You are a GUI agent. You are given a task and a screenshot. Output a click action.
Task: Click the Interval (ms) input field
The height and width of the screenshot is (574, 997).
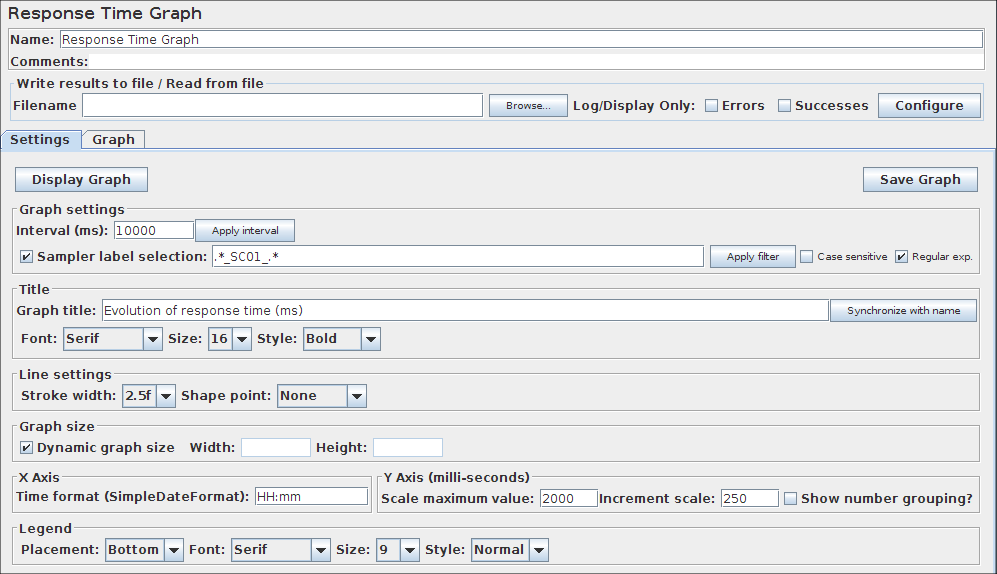(153, 231)
